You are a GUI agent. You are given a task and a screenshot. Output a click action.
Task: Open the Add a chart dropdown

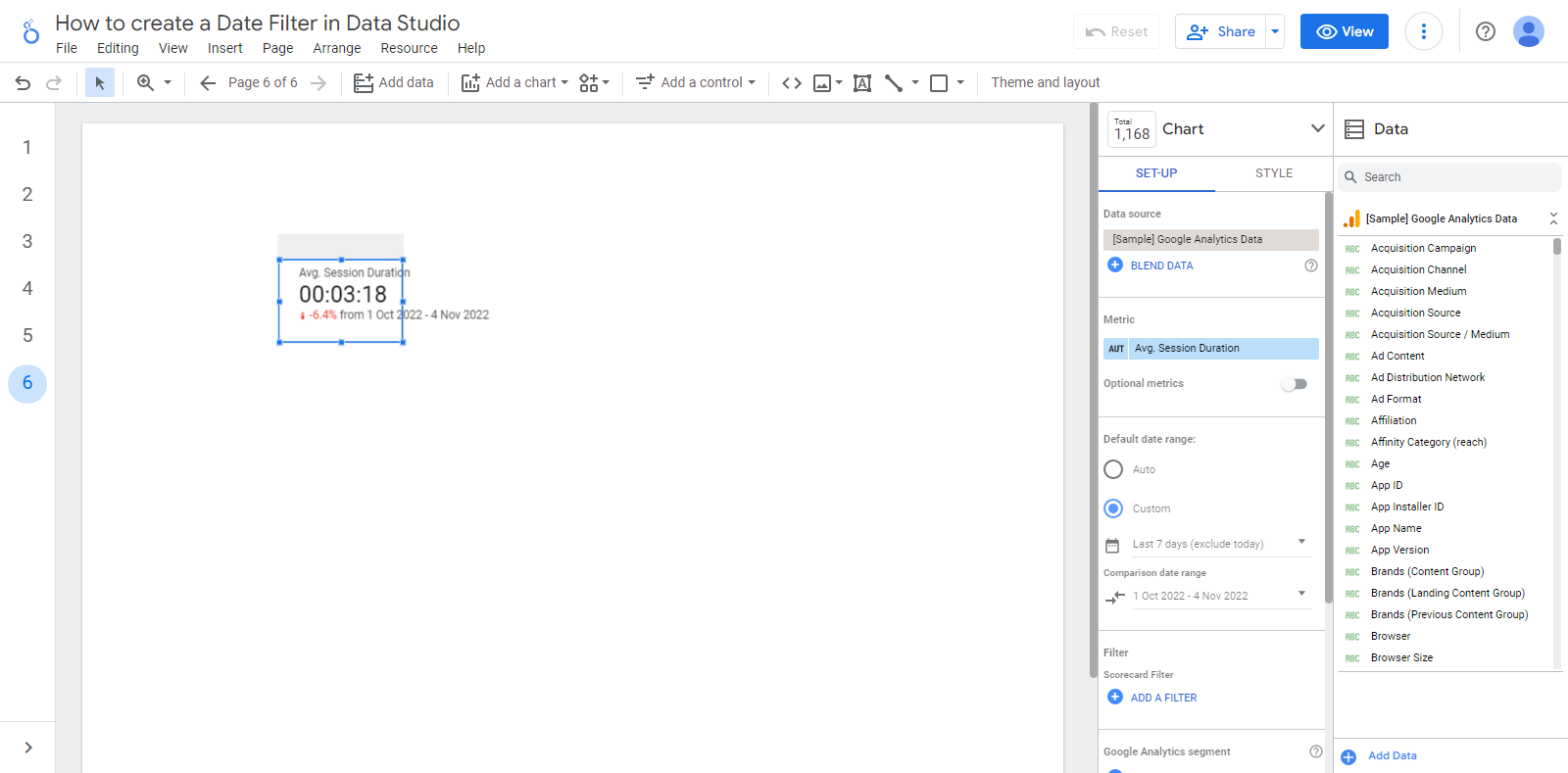(x=514, y=83)
